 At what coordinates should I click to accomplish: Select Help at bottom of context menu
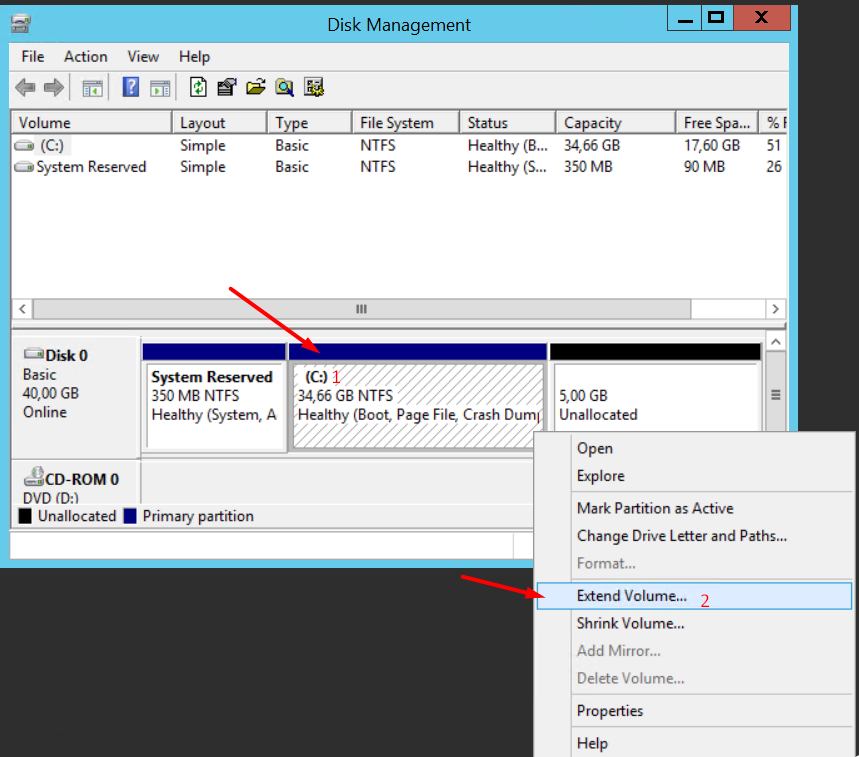point(694,743)
